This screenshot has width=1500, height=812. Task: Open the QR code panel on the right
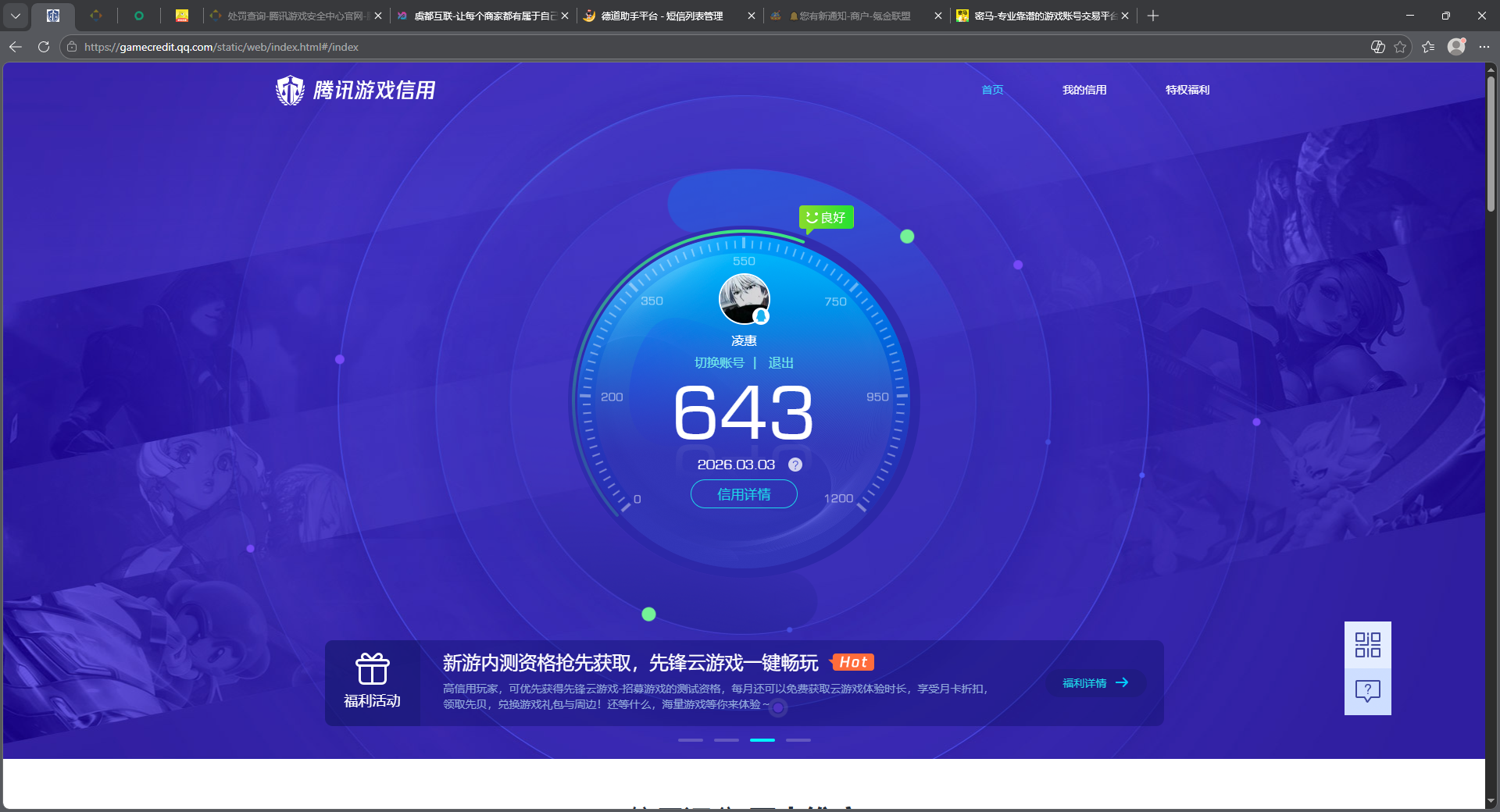tap(1367, 645)
